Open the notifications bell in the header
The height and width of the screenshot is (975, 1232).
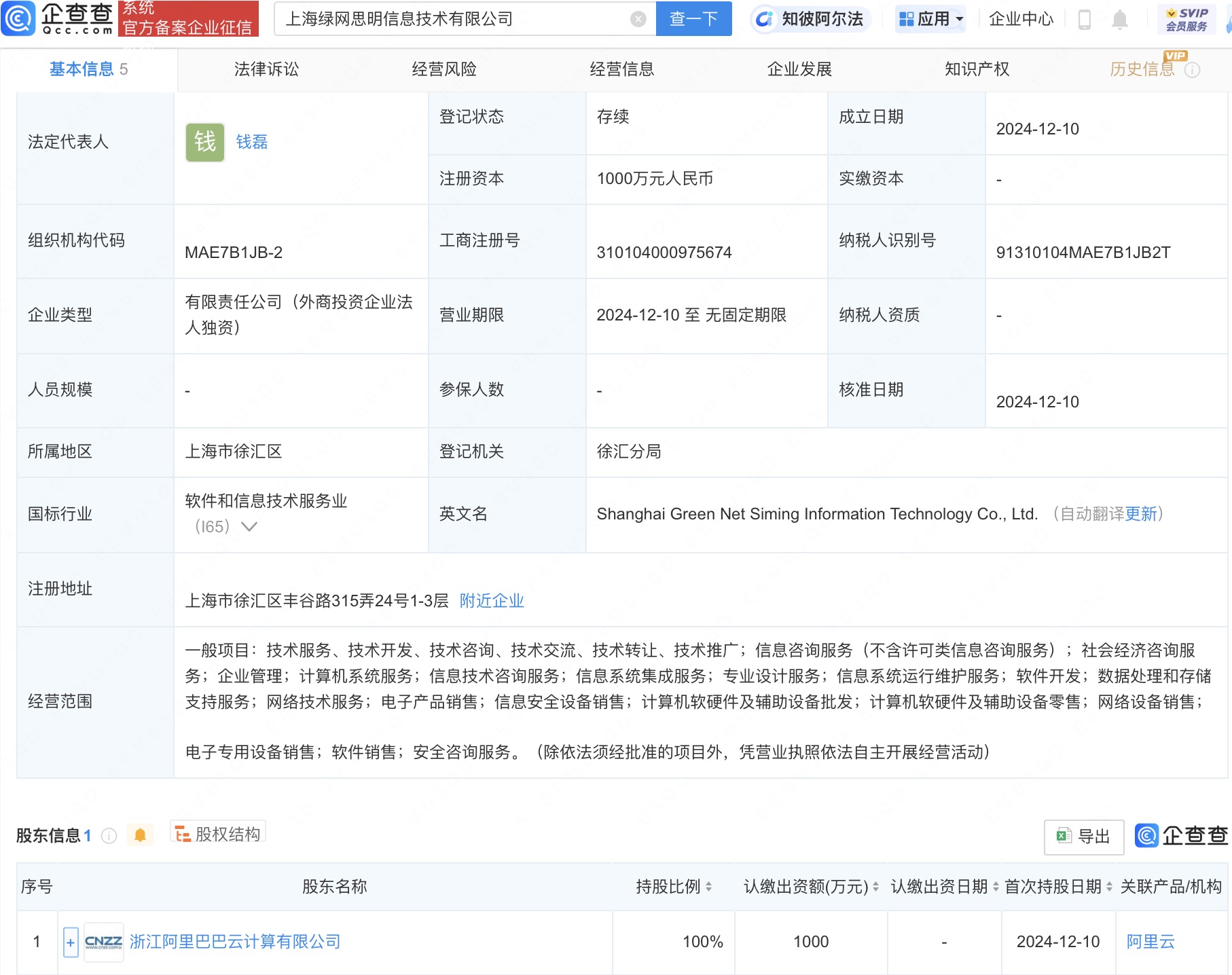coord(1119,20)
